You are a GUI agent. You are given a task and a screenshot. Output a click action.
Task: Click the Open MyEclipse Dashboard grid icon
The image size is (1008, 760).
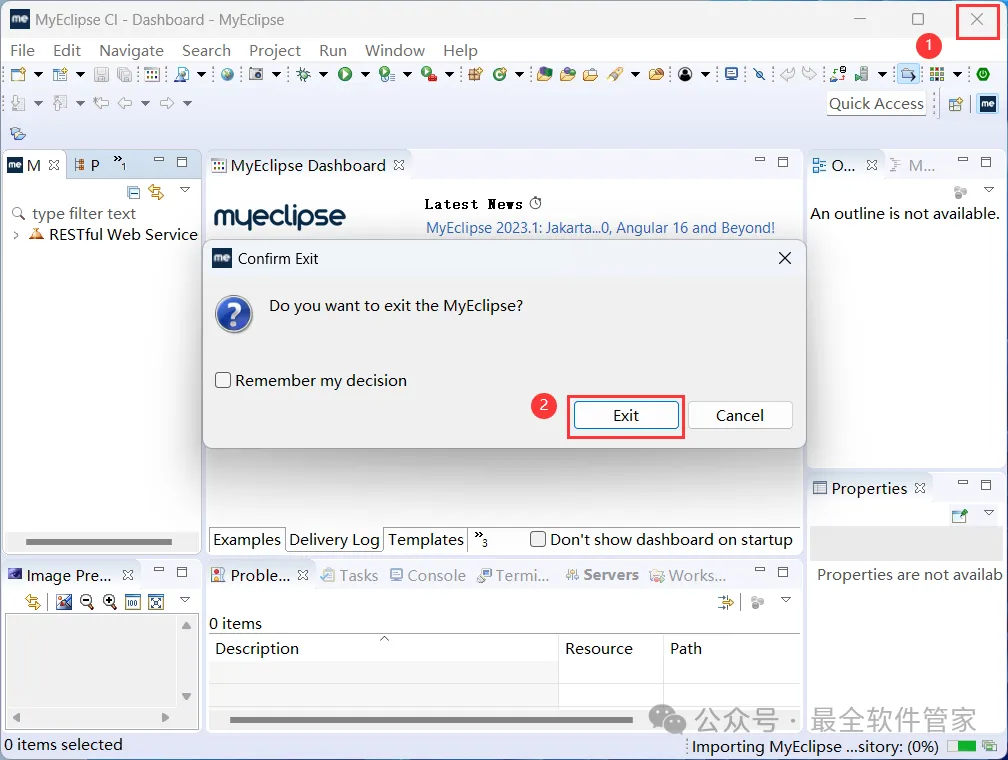152,75
